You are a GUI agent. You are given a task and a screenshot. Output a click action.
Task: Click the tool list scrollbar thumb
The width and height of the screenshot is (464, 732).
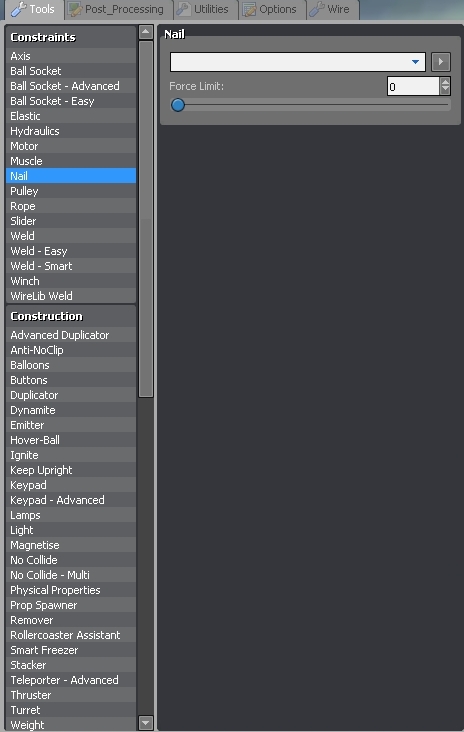pyautogui.click(x=146, y=219)
